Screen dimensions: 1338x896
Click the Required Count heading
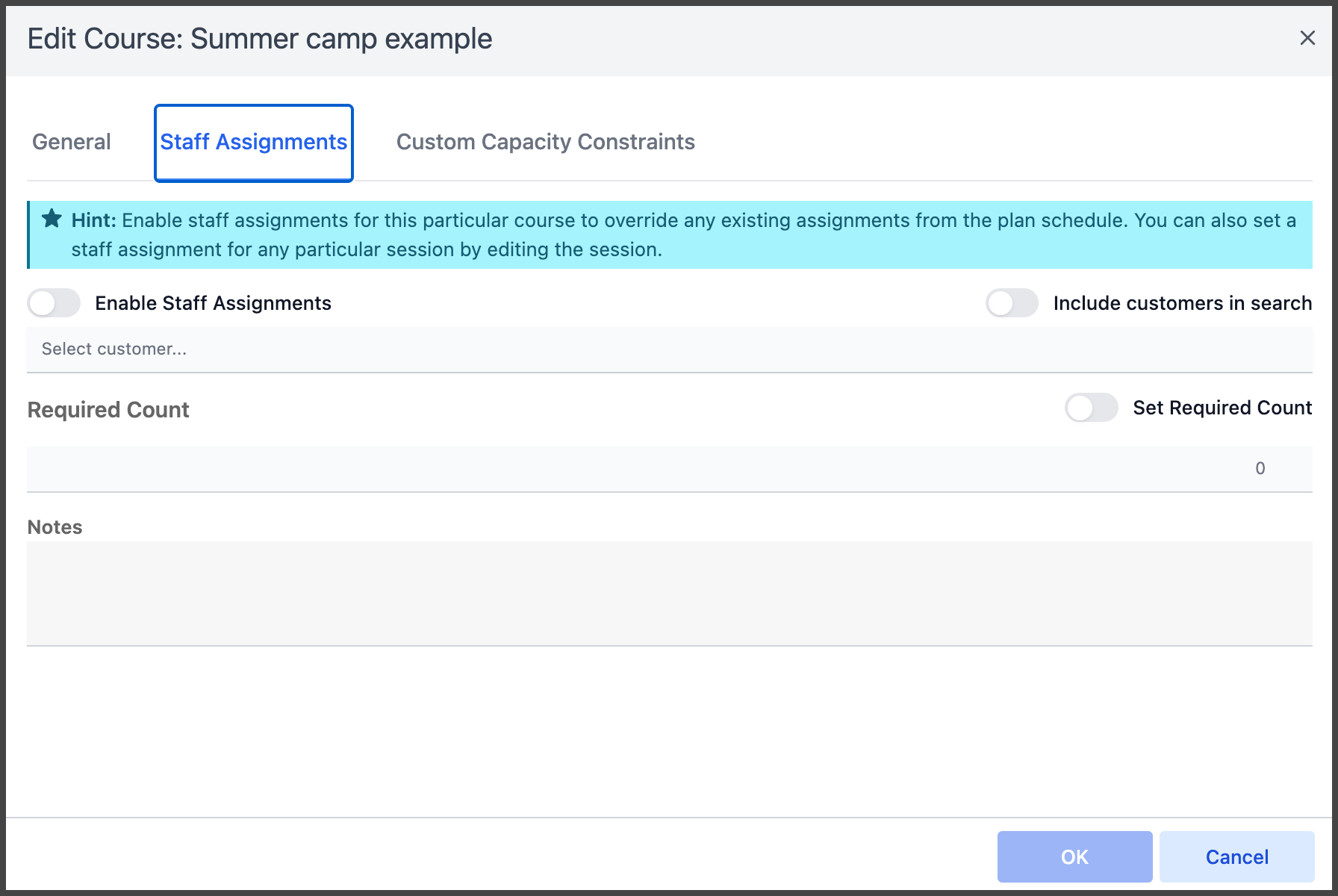click(x=108, y=410)
